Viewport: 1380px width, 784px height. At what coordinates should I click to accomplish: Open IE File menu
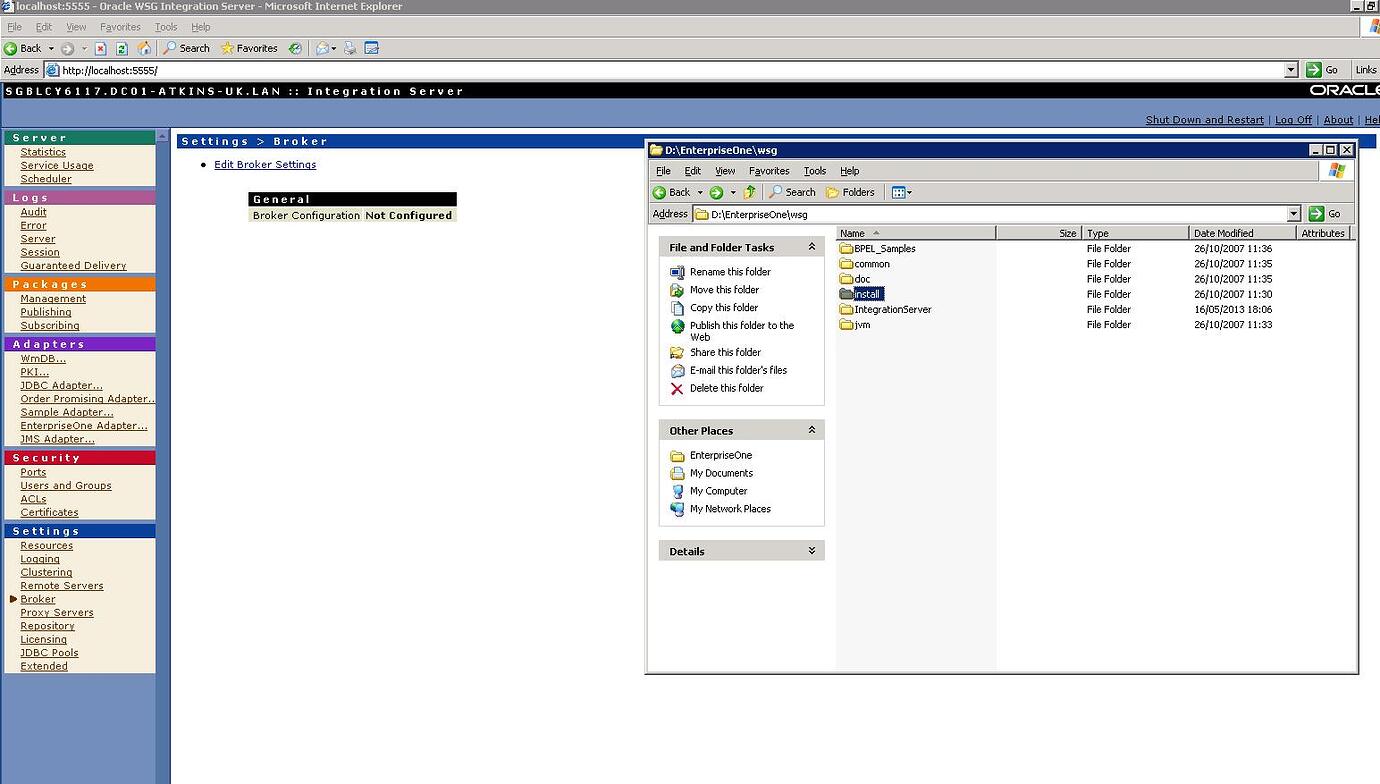[14, 27]
